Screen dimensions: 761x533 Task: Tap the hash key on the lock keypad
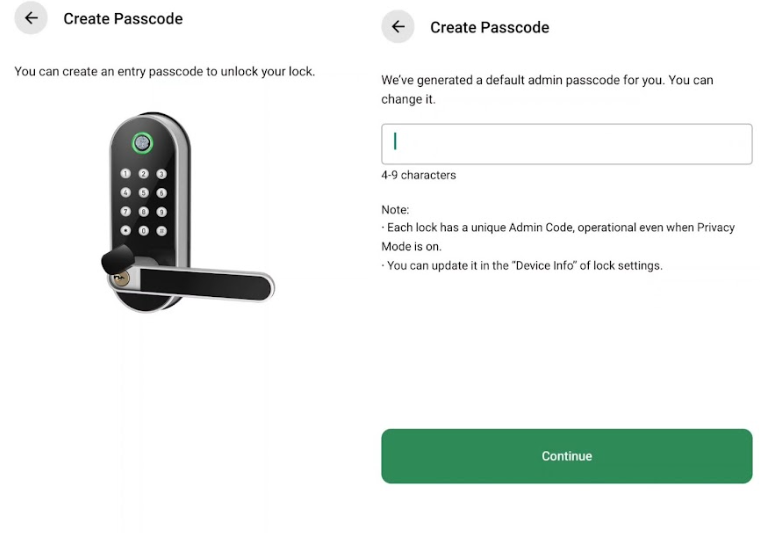click(x=162, y=231)
